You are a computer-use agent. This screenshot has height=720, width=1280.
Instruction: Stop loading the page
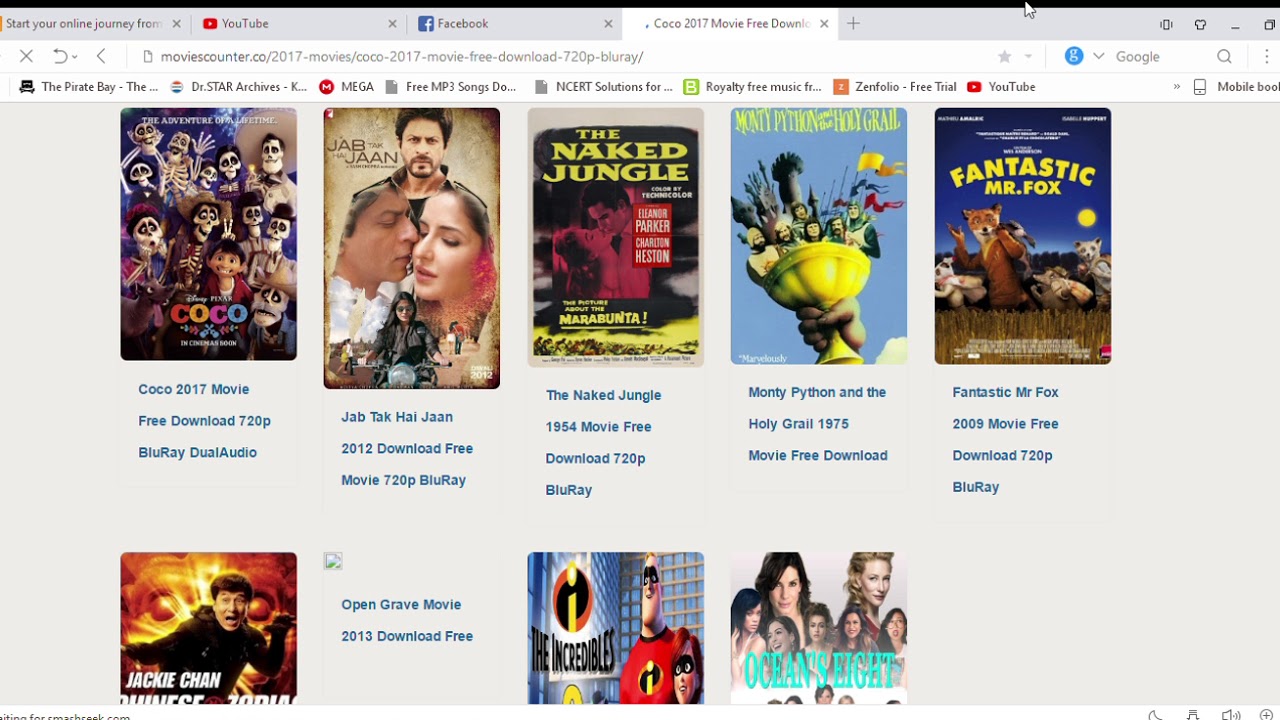(x=27, y=57)
